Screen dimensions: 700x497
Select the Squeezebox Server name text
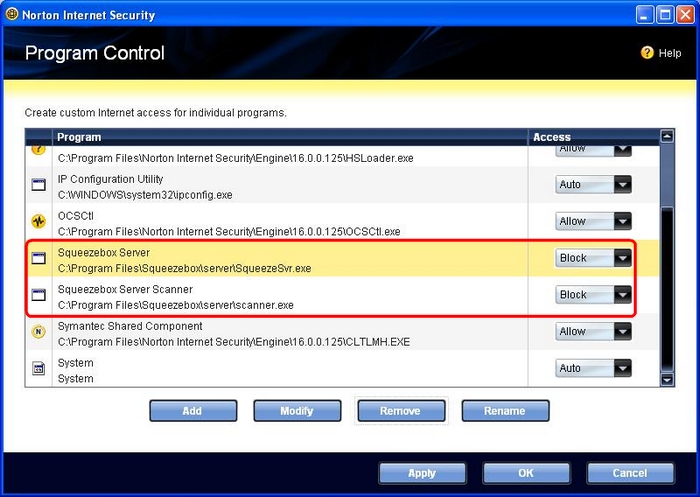(104, 253)
